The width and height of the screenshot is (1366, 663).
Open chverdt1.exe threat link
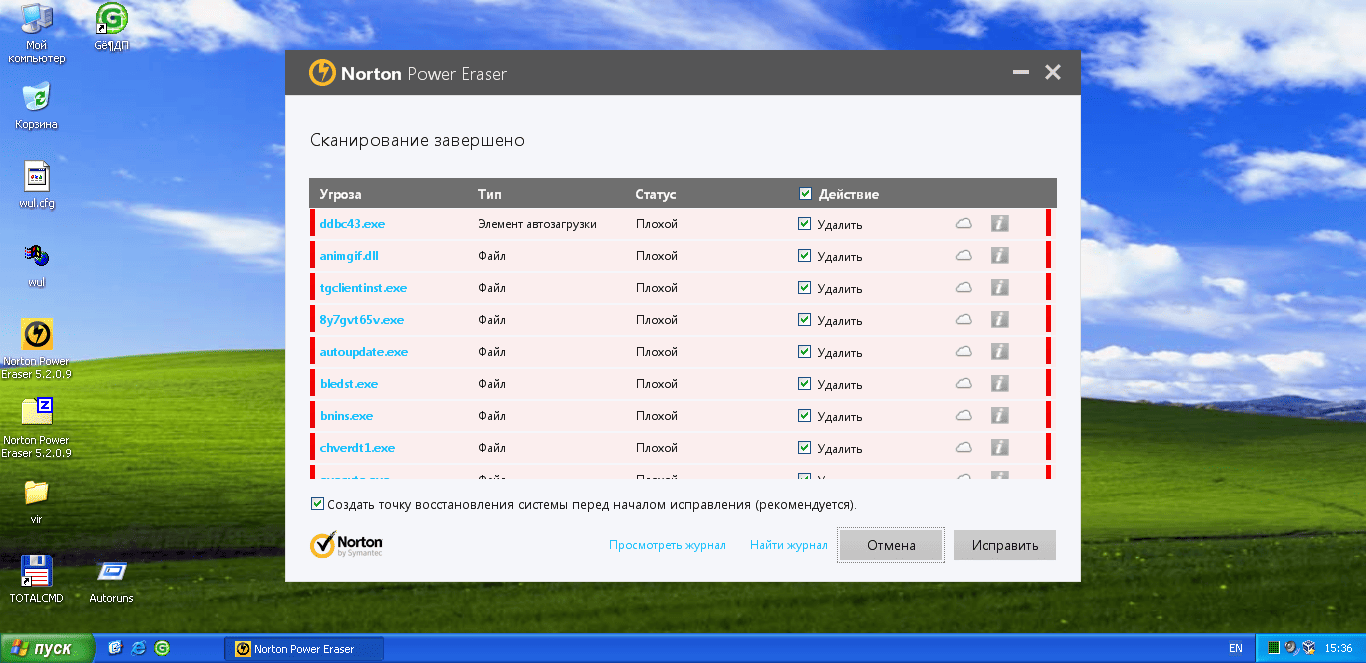357,448
